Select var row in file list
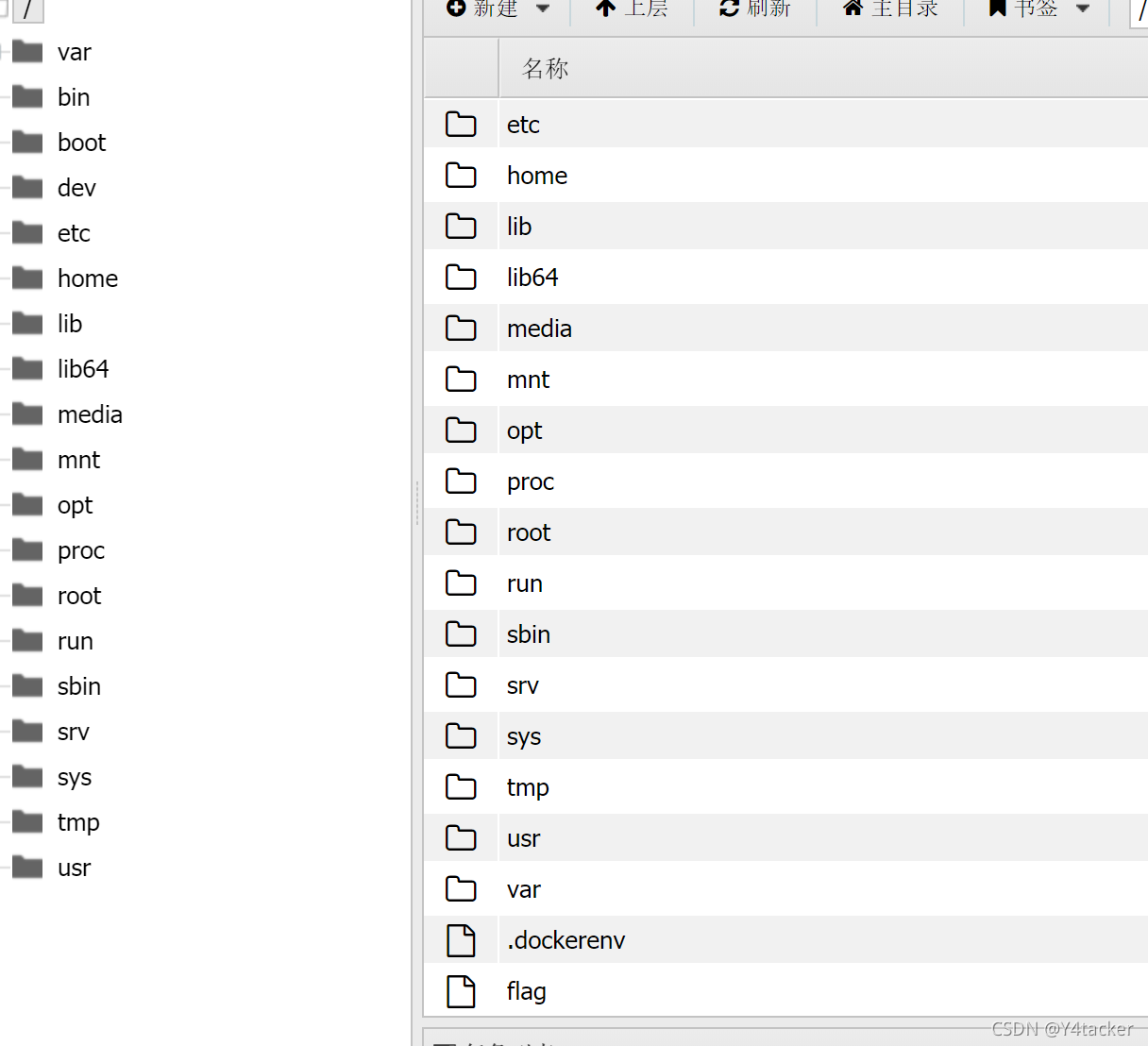 (785, 888)
